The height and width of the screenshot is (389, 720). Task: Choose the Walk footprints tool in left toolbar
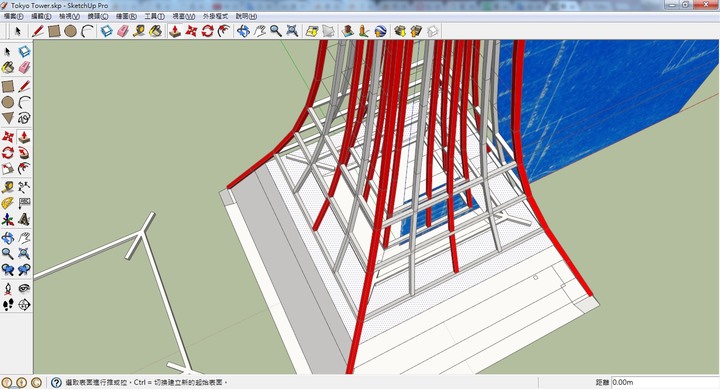tap(7, 304)
